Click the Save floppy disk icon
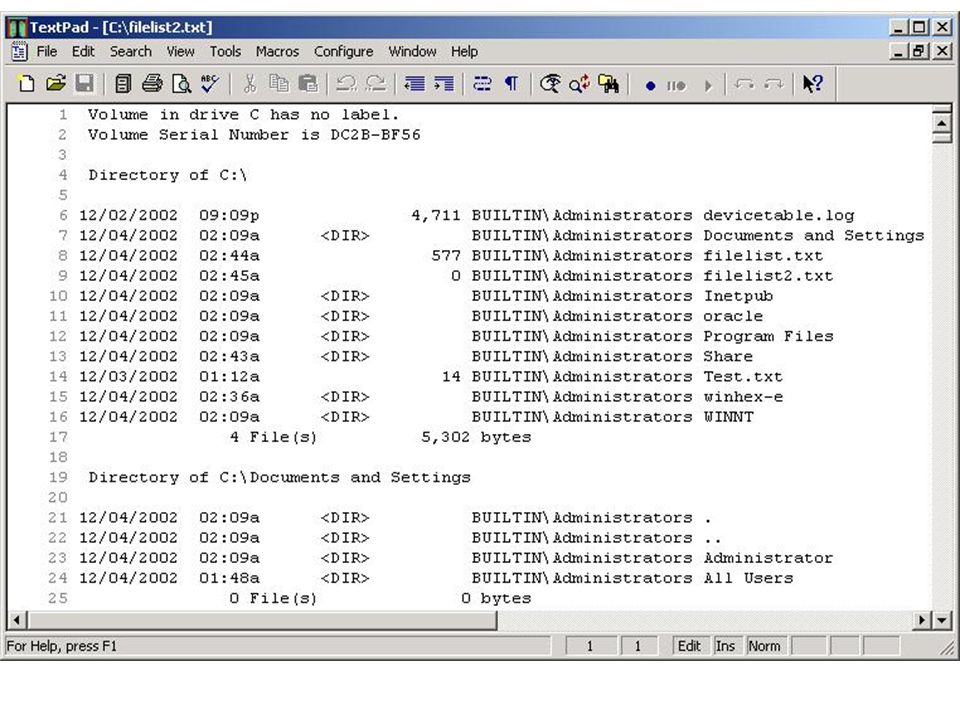The image size is (960, 720). click(84, 83)
